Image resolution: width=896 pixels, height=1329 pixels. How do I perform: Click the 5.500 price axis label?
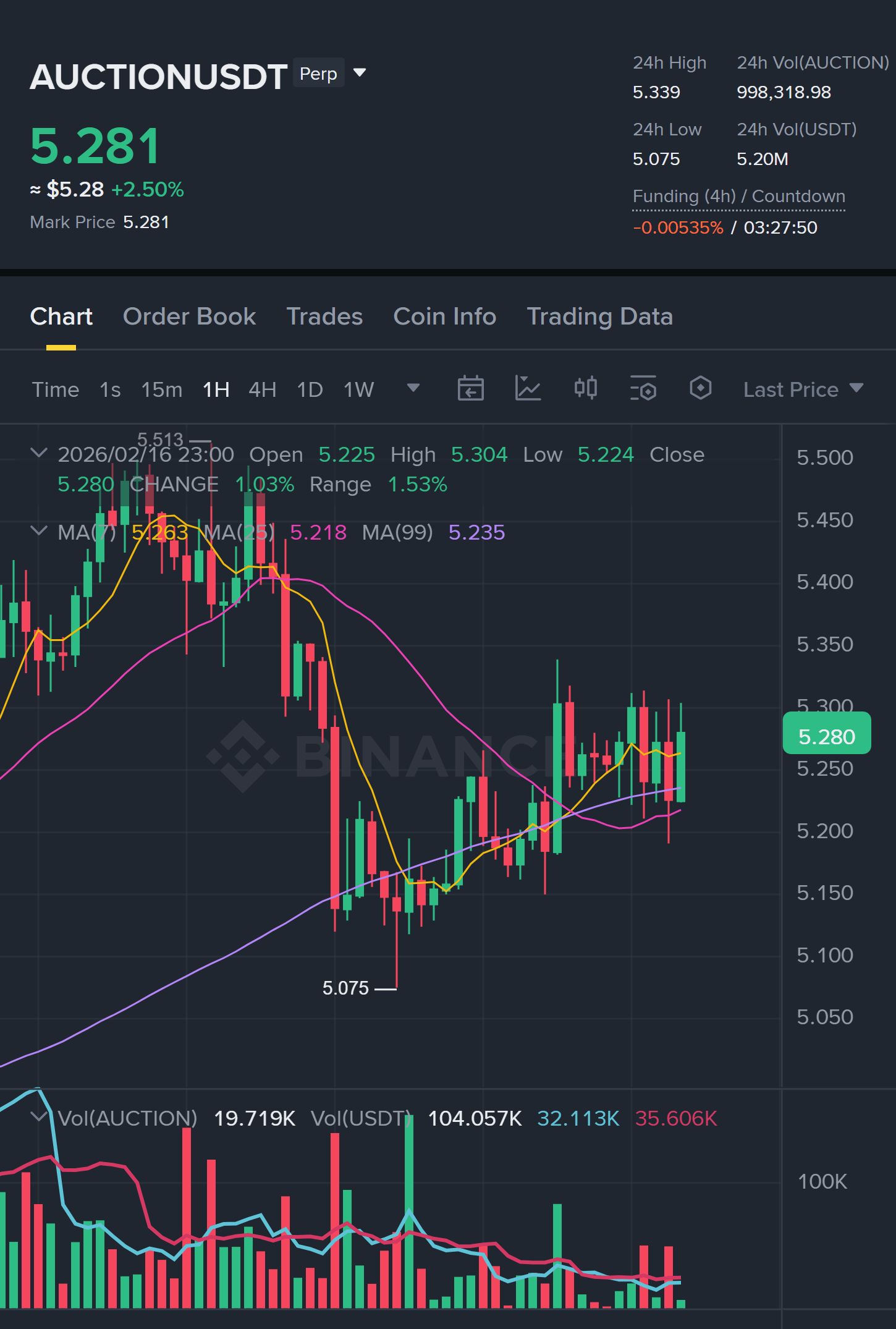[825, 457]
